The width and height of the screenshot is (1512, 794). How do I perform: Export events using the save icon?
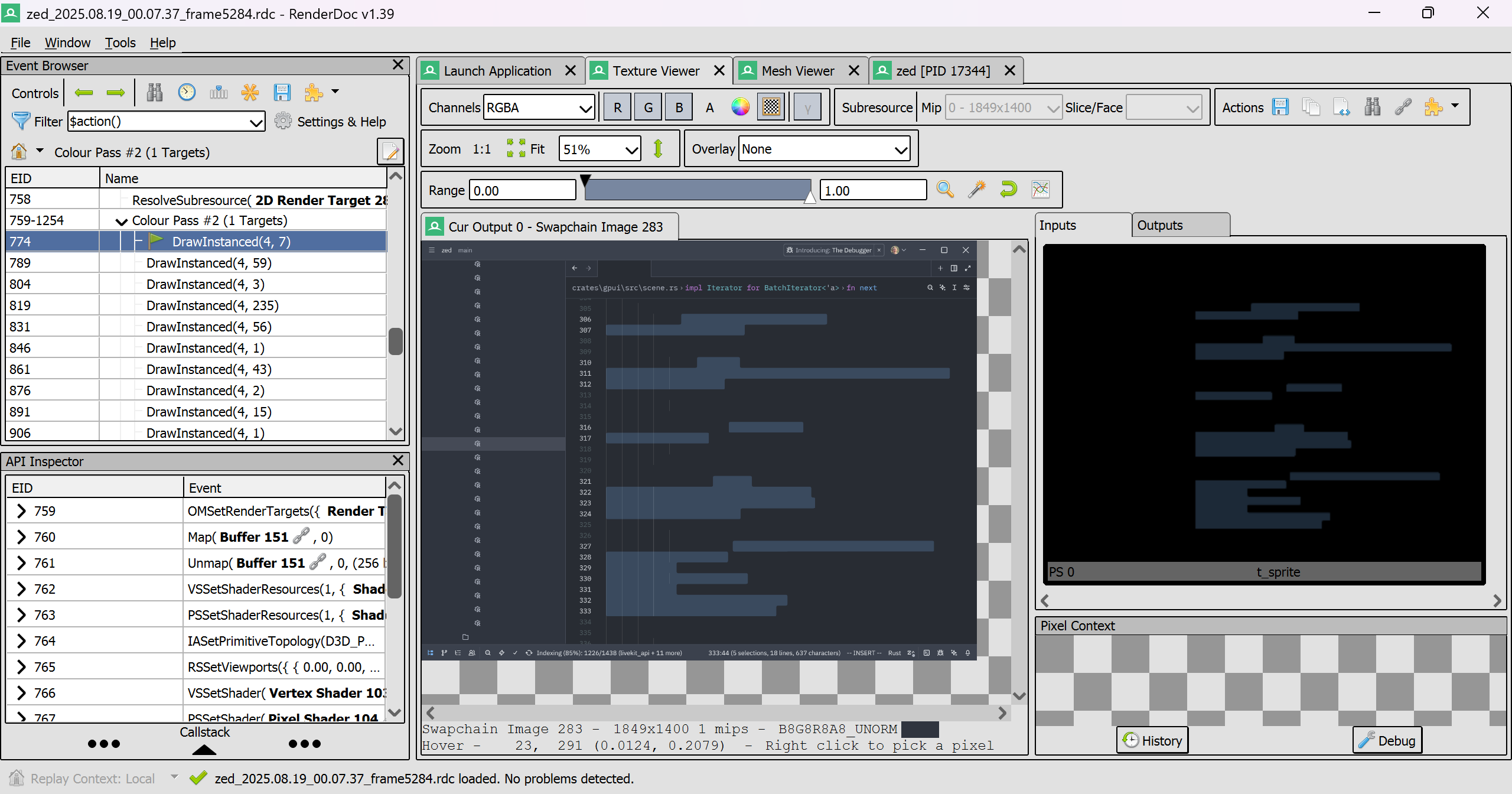[x=282, y=92]
